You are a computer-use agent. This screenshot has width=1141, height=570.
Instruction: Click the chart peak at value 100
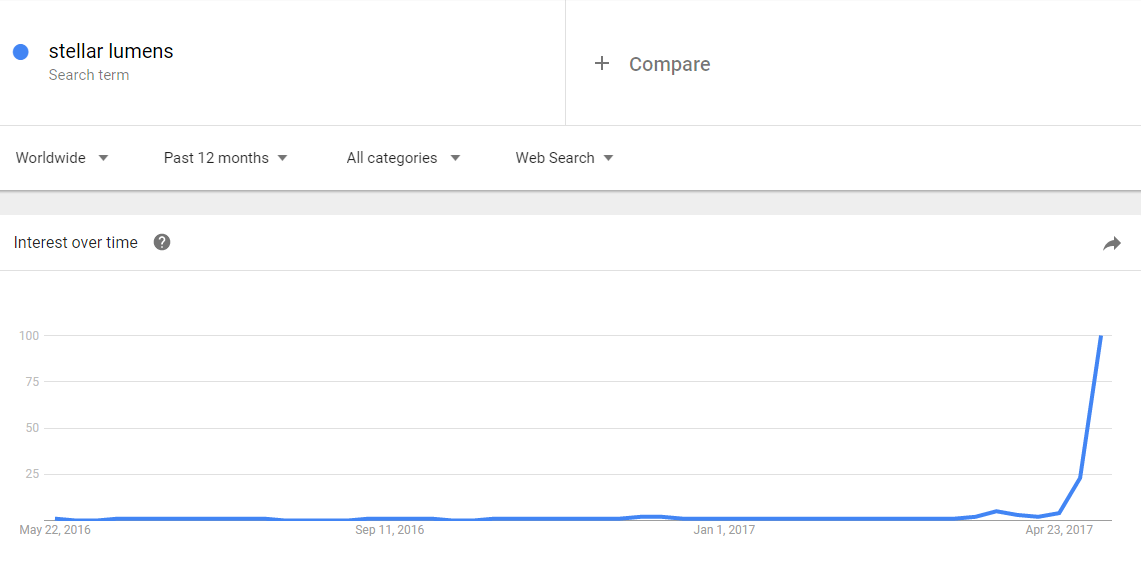coord(1101,336)
